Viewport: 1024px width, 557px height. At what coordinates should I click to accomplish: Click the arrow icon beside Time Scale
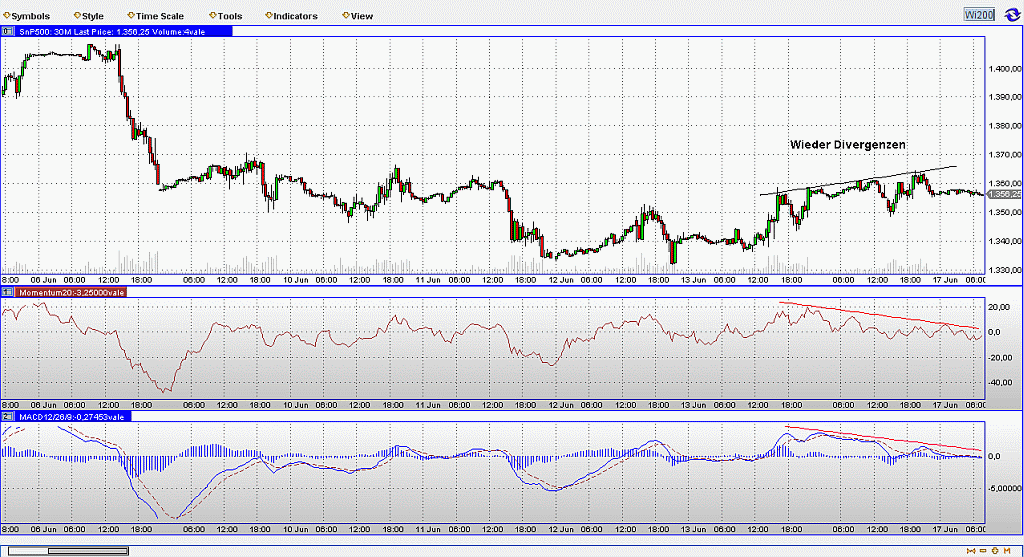pyautogui.click(x=131, y=15)
